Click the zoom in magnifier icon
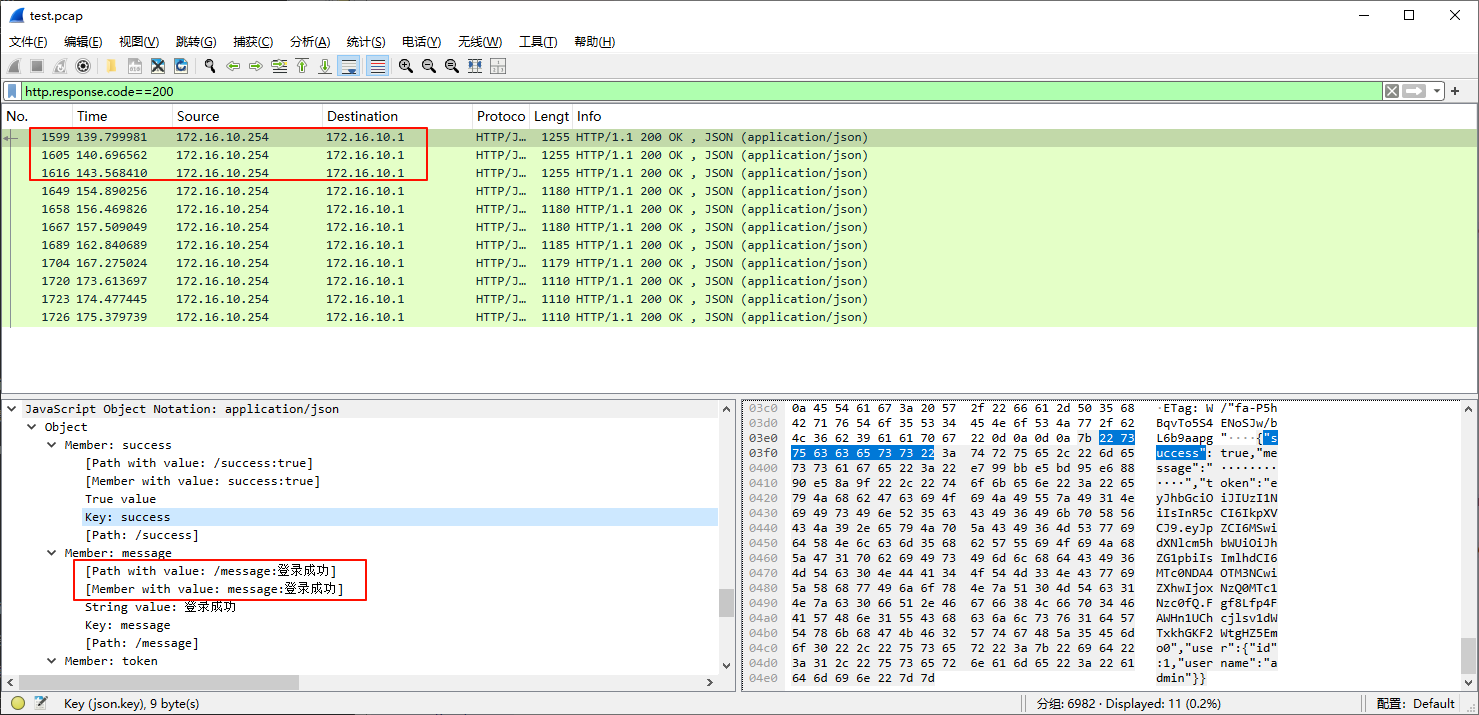This screenshot has width=1479, height=715. pos(406,66)
